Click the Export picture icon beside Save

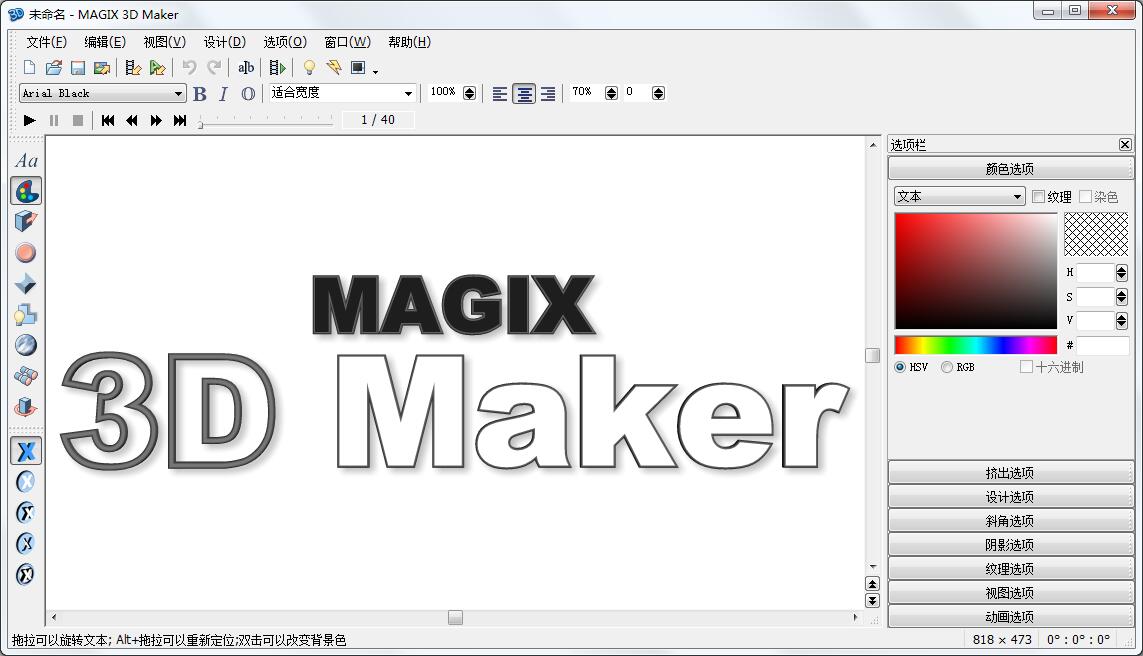click(102, 68)
